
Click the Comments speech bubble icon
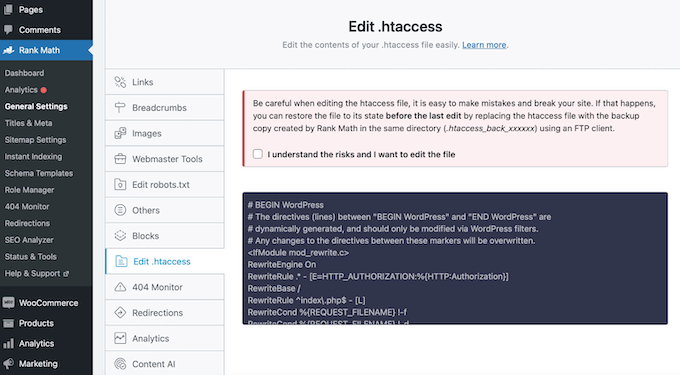pyautogui.click(x=8, y=29)
